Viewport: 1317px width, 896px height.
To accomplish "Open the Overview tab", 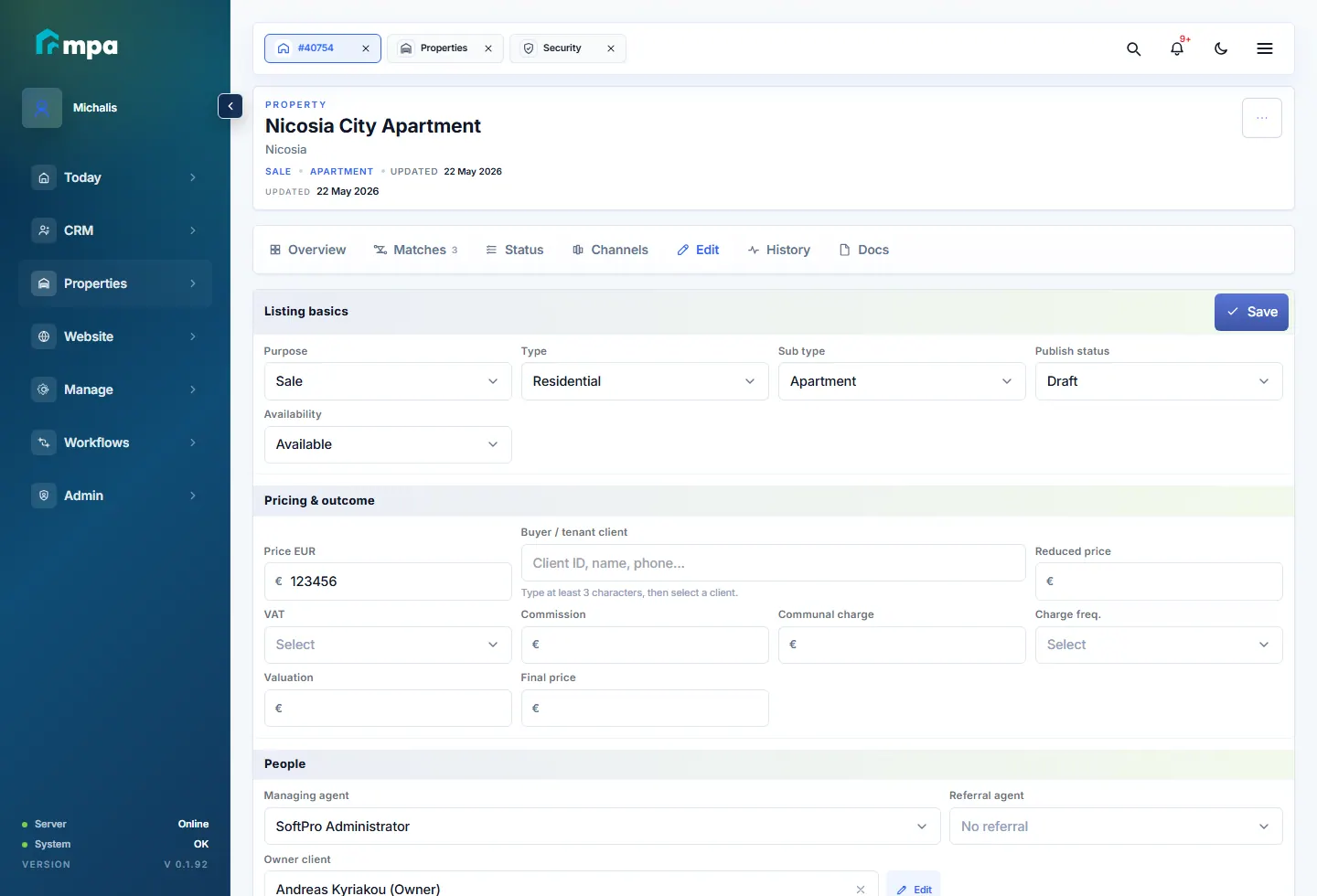I will point(307,250).
